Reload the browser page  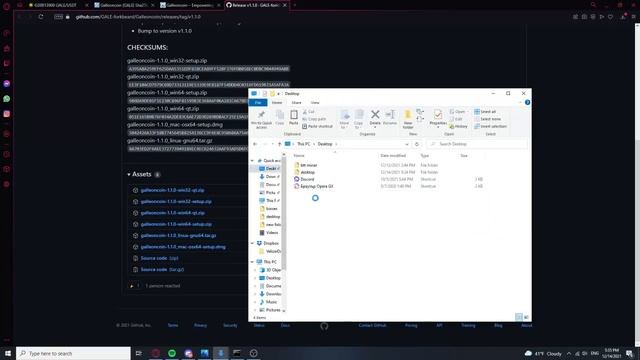tap(41, 17)
